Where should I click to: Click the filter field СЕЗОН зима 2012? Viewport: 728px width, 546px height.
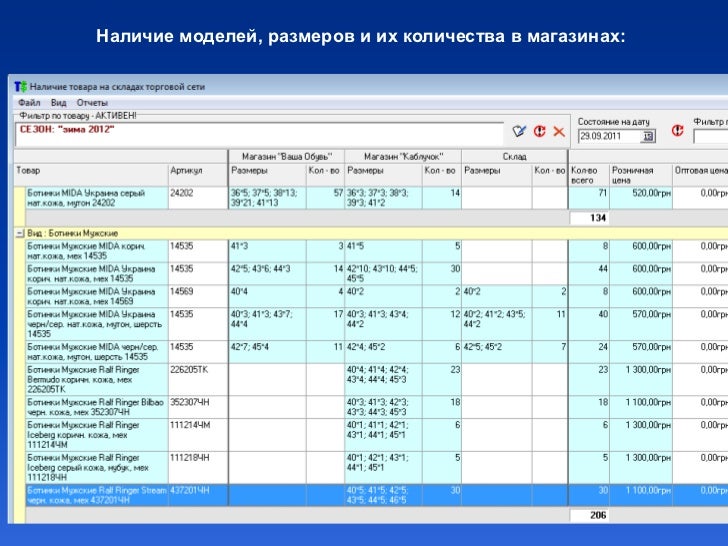(260, 134)
